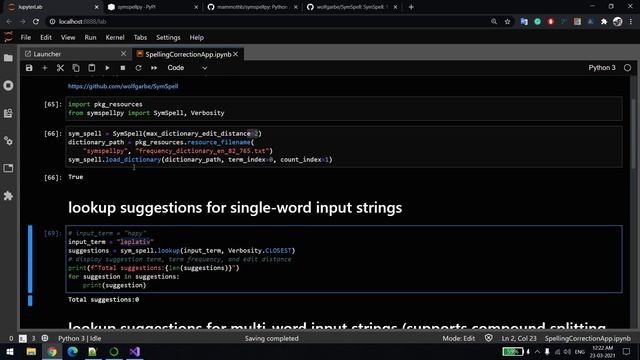Image resolution: width=640 pixels, height=360 pixels.
Task: Close the SpellingCorrectionApp.ipynb tab
Action: coord(236,54)
